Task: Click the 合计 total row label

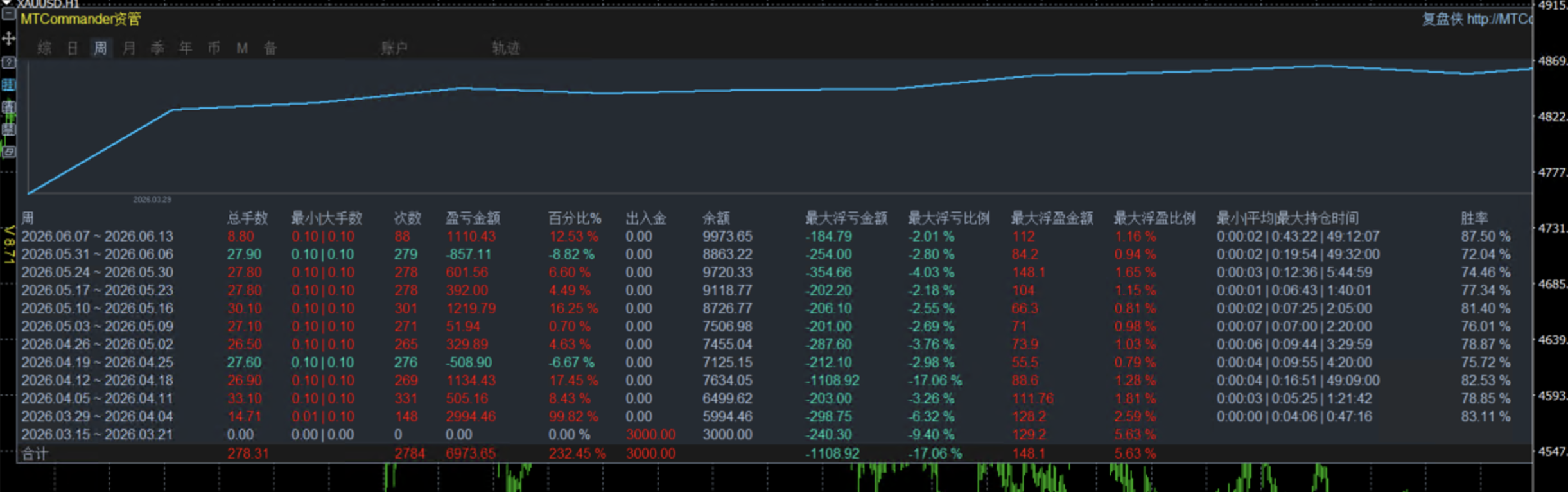Action: point(35,453)
